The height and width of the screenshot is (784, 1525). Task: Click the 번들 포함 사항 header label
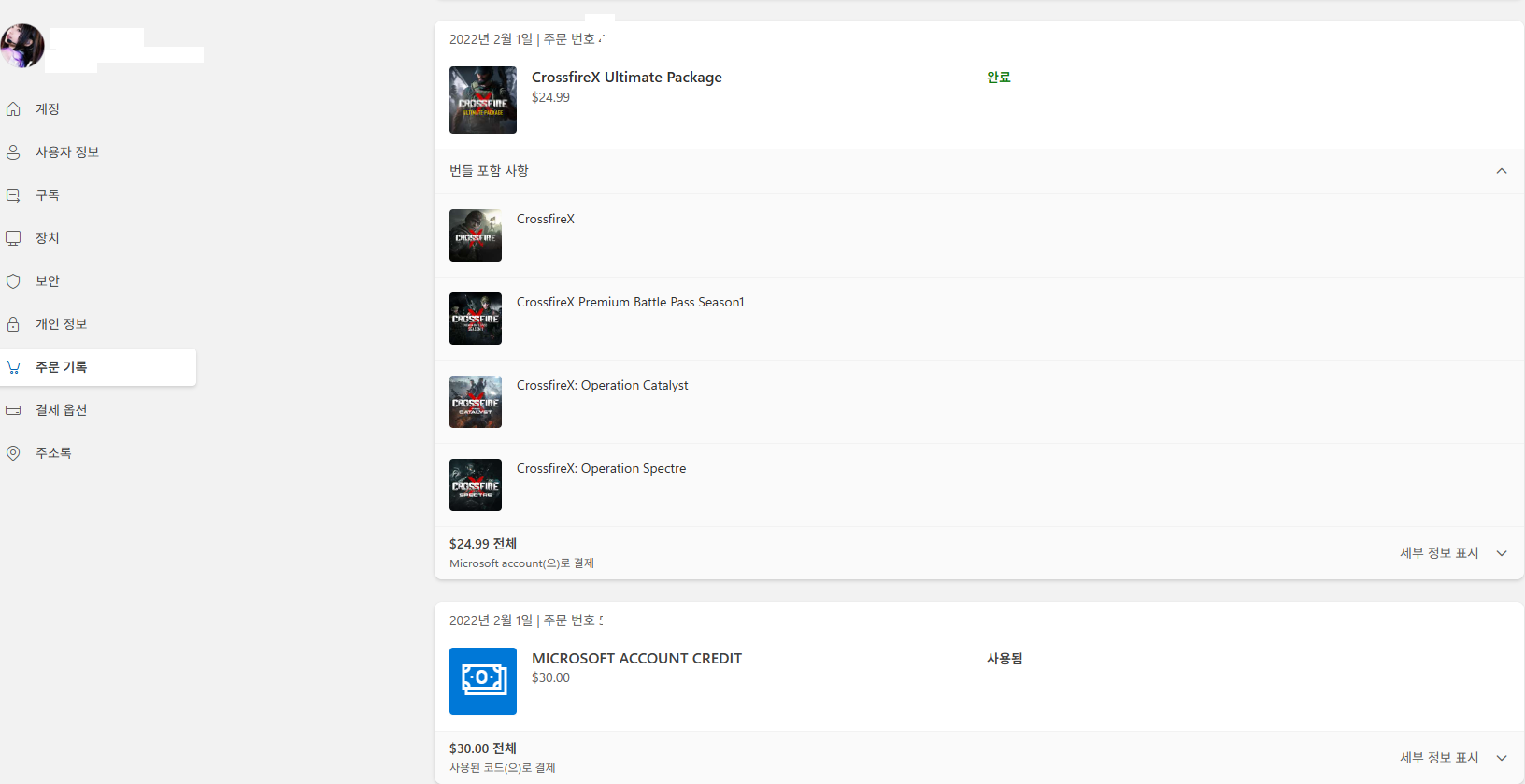coord(489,171)
